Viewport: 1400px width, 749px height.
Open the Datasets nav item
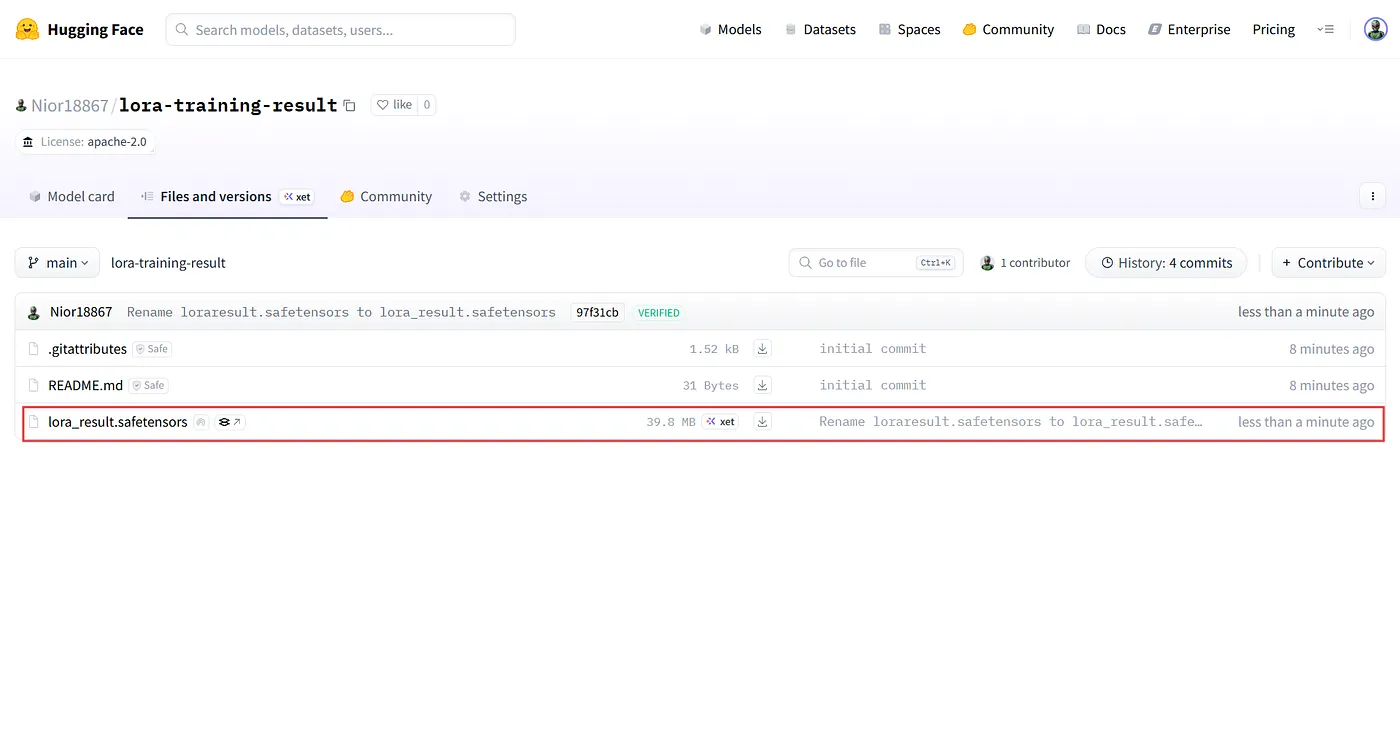(x=820, y=30)
